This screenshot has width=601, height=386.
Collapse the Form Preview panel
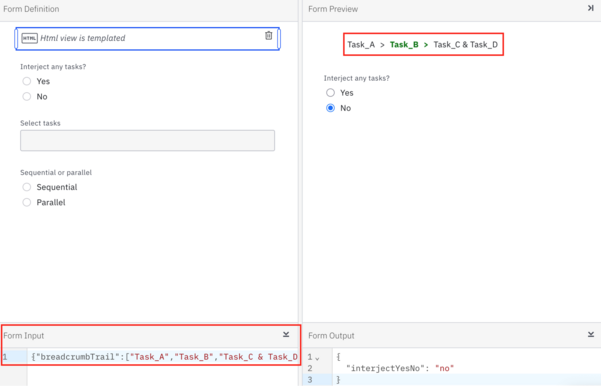click(591, 8)
